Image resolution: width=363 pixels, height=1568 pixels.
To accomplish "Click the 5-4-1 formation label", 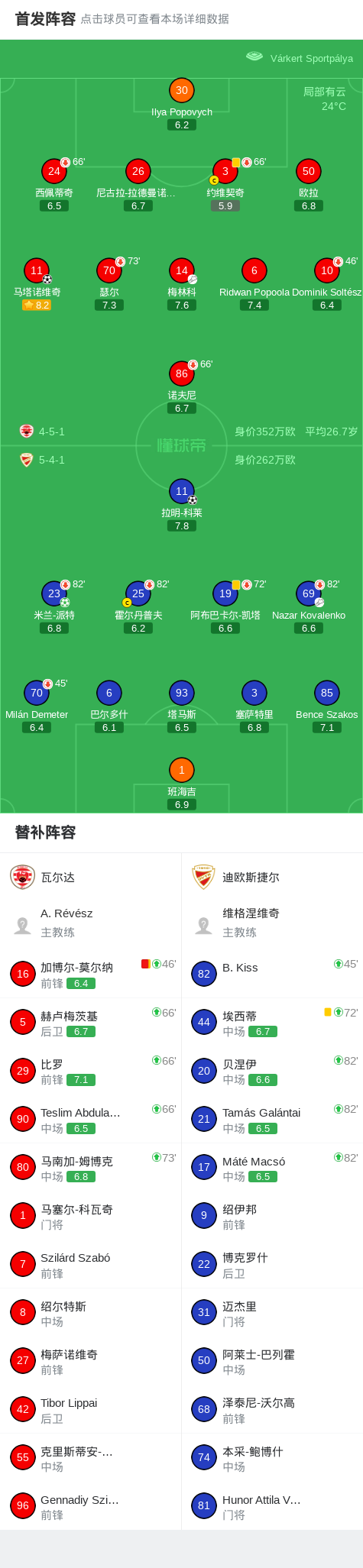I will (52, 460).
